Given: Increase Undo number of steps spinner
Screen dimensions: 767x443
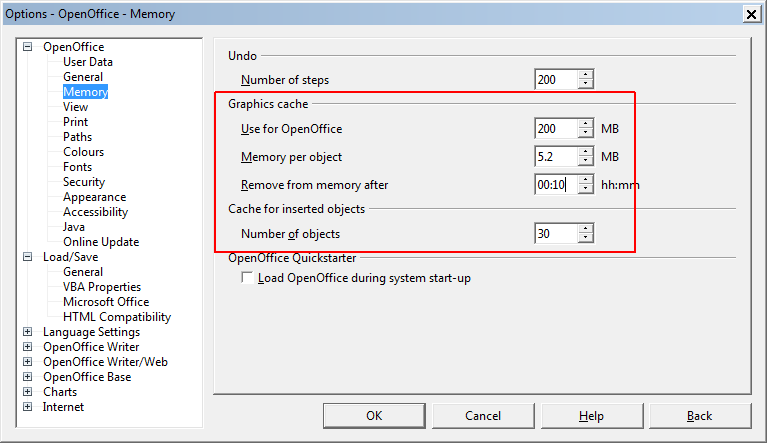Looking at the screenshot, I should (x=585, y=75).
